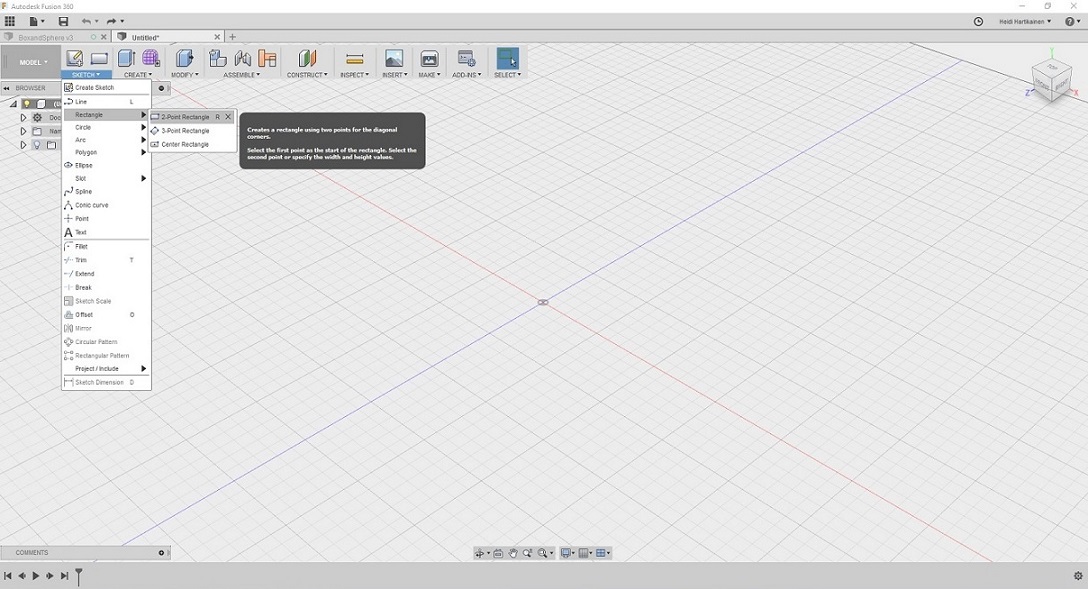
Task: Click the Grid and Snaps icon
Action: coord(584,553)
